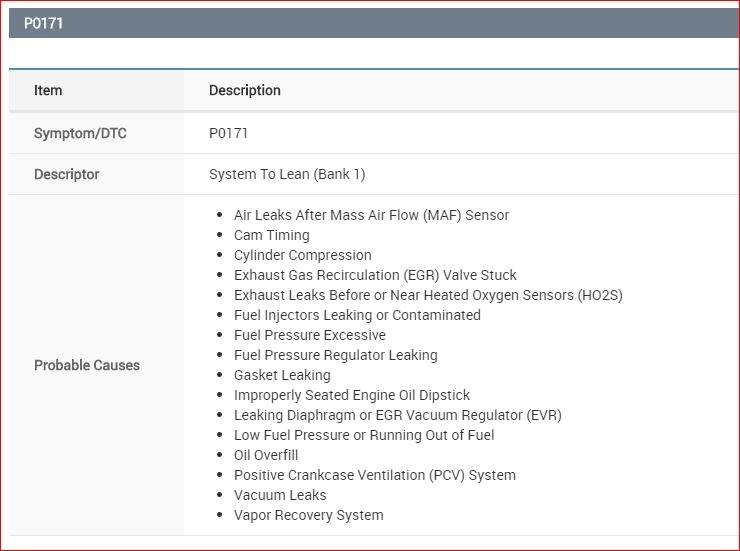The width and height of the screenshot is (740, 551).
Task: Select the Item column header
Action: pyautogui.click(x=48, y=90)
